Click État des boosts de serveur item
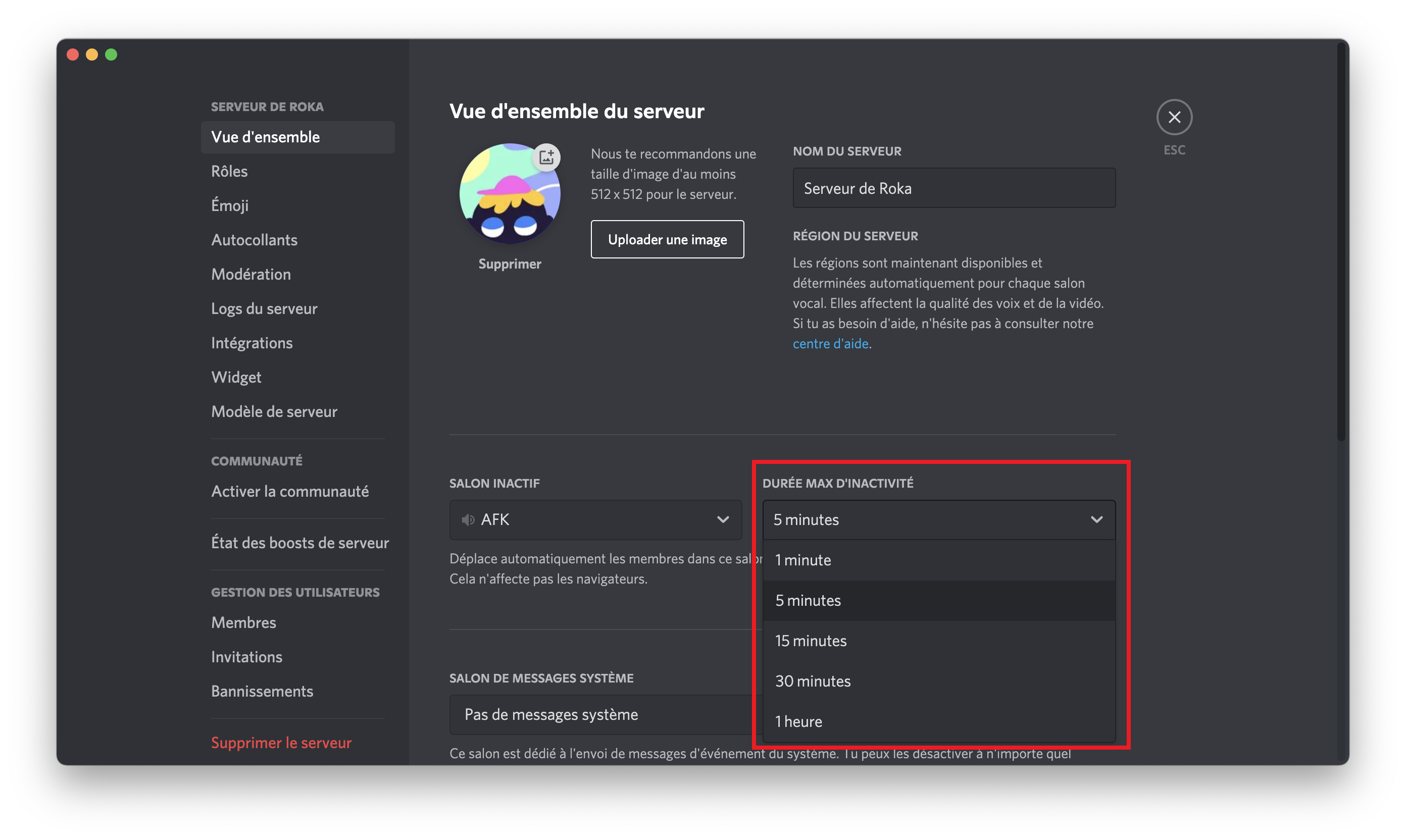The width and height of the screenshot is (1406, 840). tap(300, 541)
